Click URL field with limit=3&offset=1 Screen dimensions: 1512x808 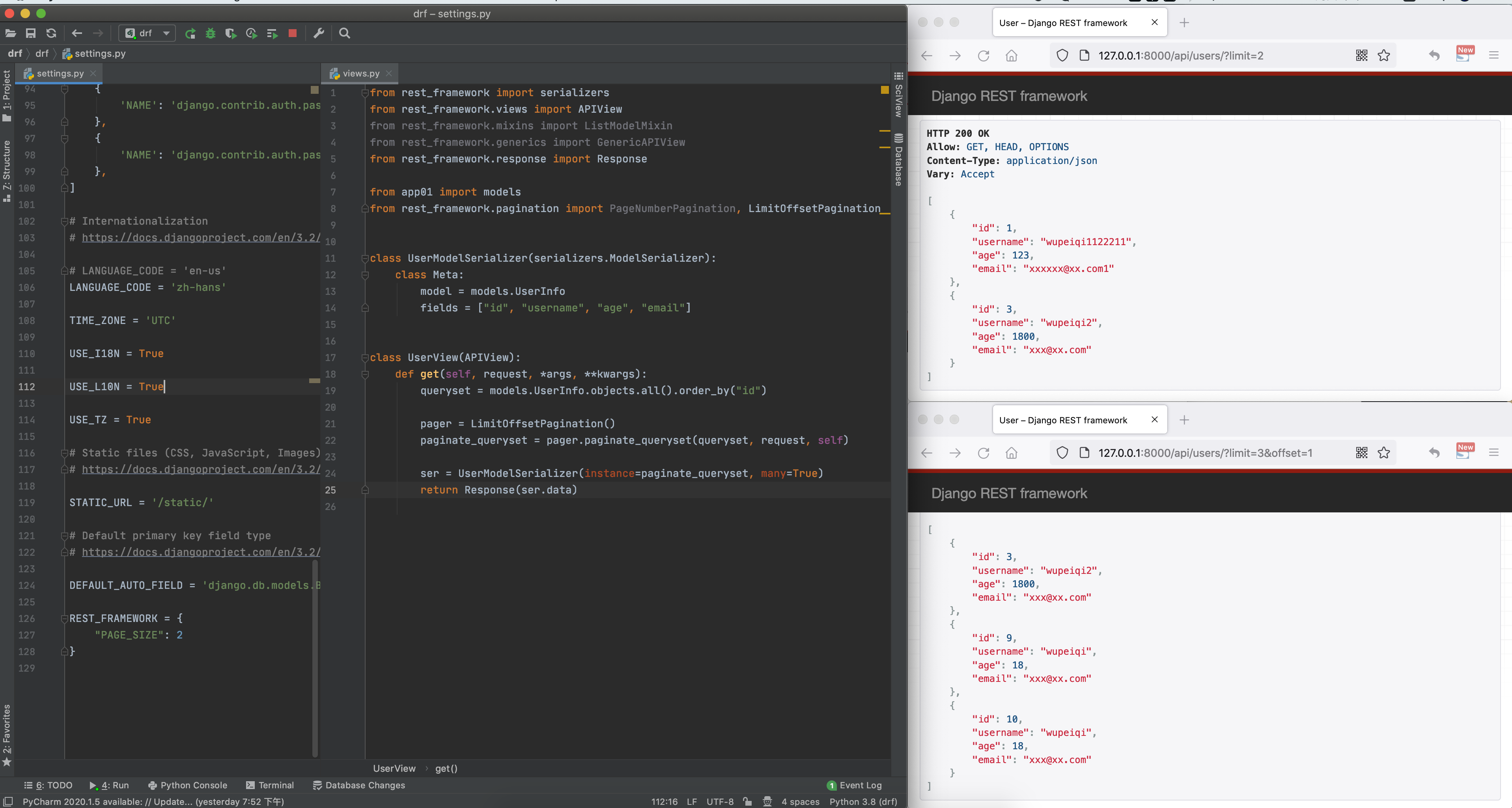(1204, 453)
